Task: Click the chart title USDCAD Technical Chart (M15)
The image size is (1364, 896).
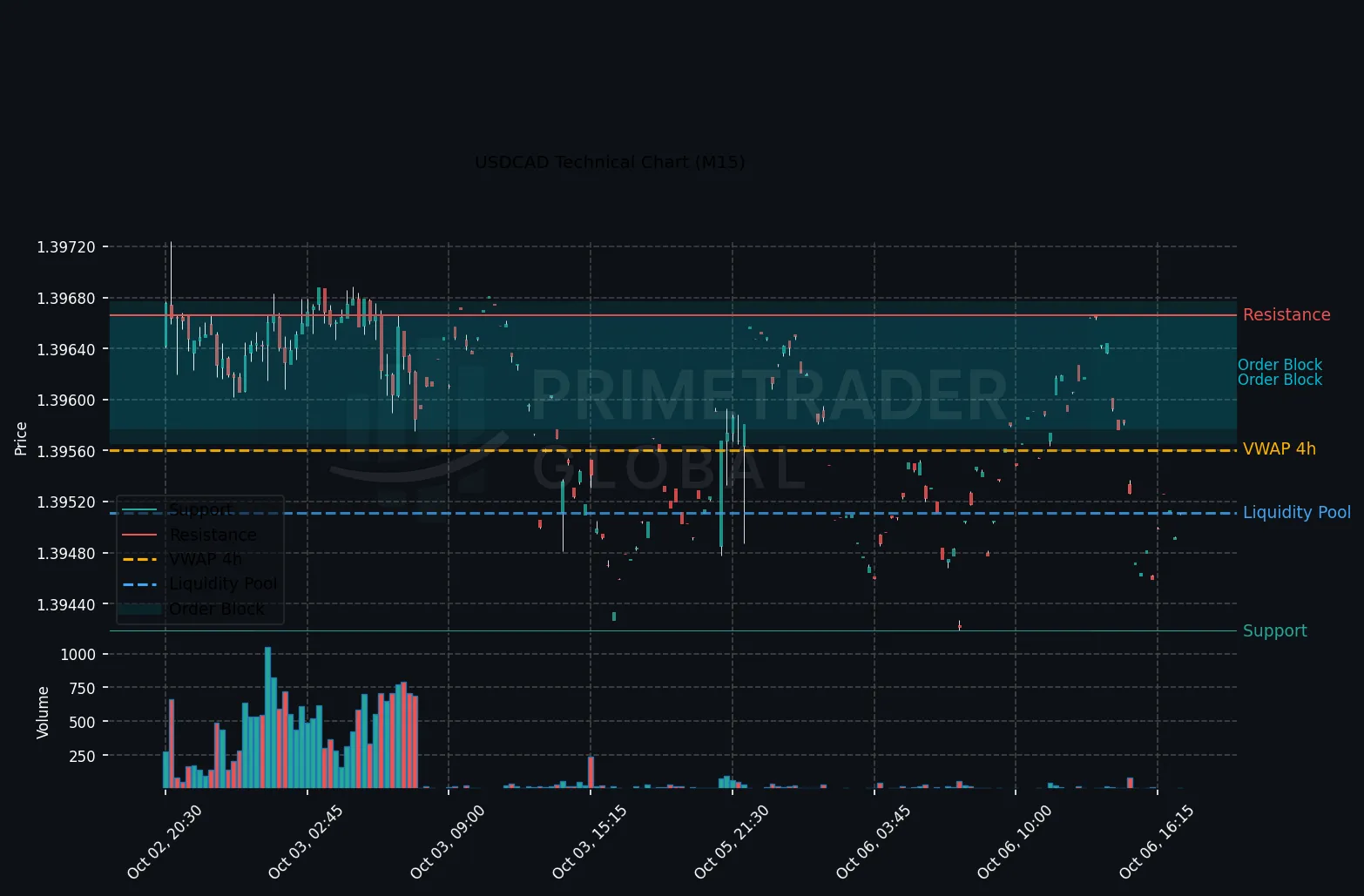Action: [610, 163]
